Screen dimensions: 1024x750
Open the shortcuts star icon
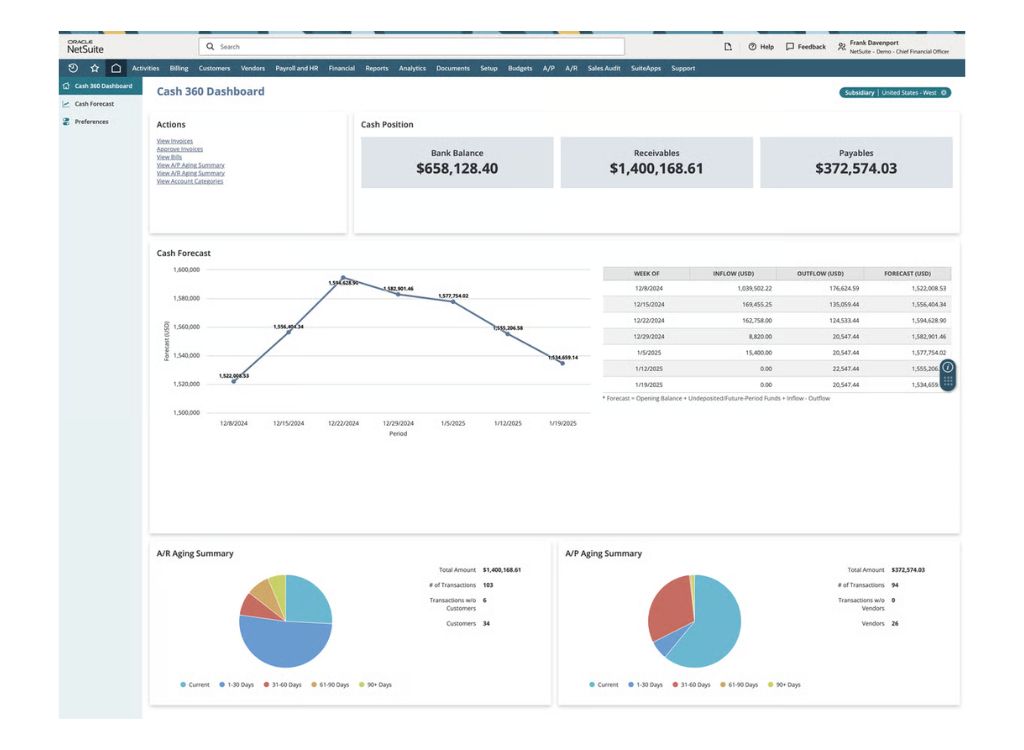[95, 68]
